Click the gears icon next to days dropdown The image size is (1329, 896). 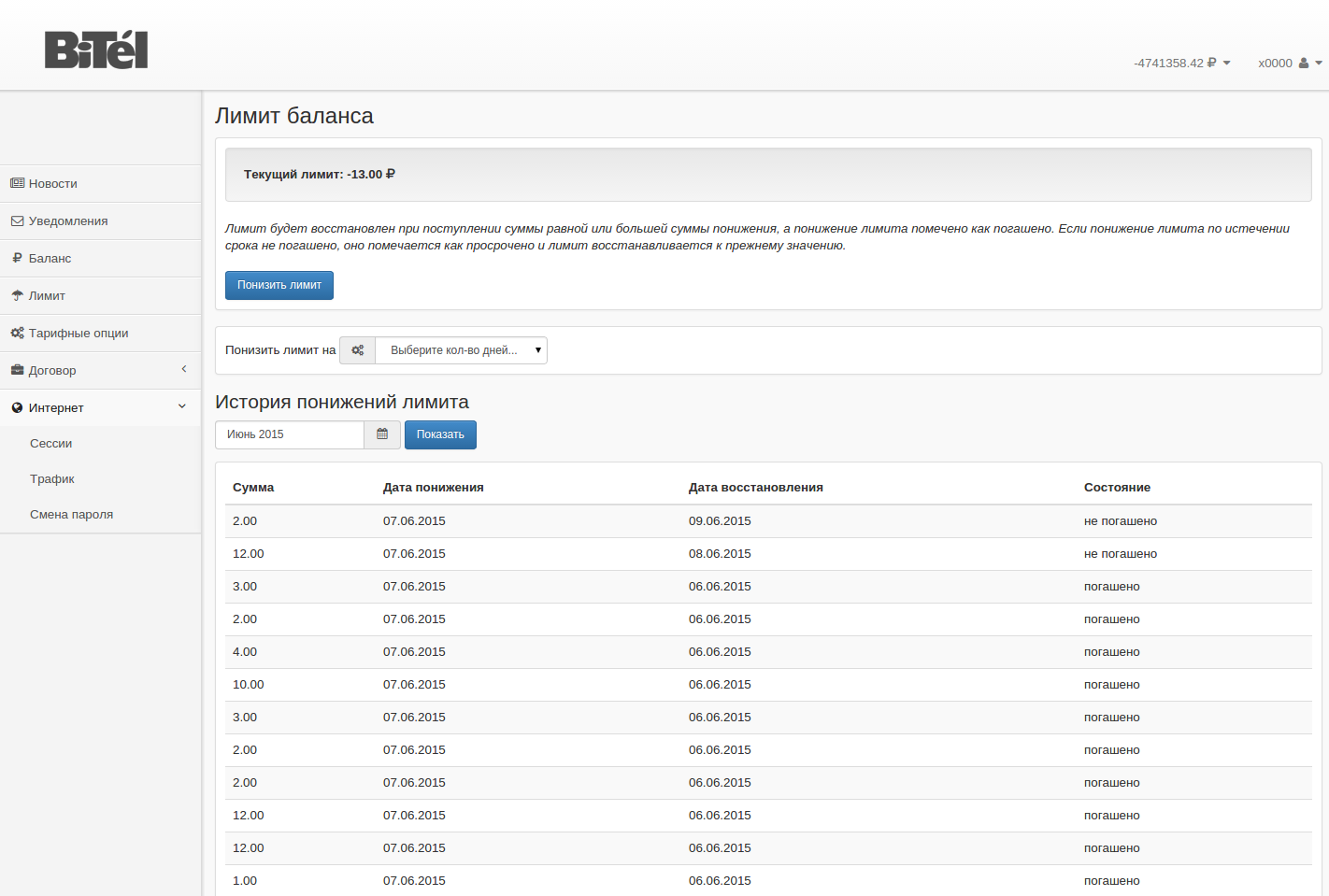pyautogui.click(x=357, y=350)
